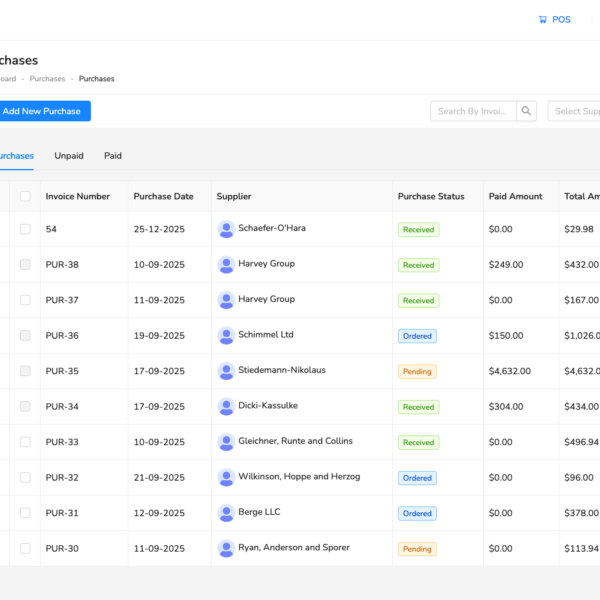The width and height of the screenshot is (600, 600).
Task: Click supplier name Berge LLC
Action: pos(259,512)
